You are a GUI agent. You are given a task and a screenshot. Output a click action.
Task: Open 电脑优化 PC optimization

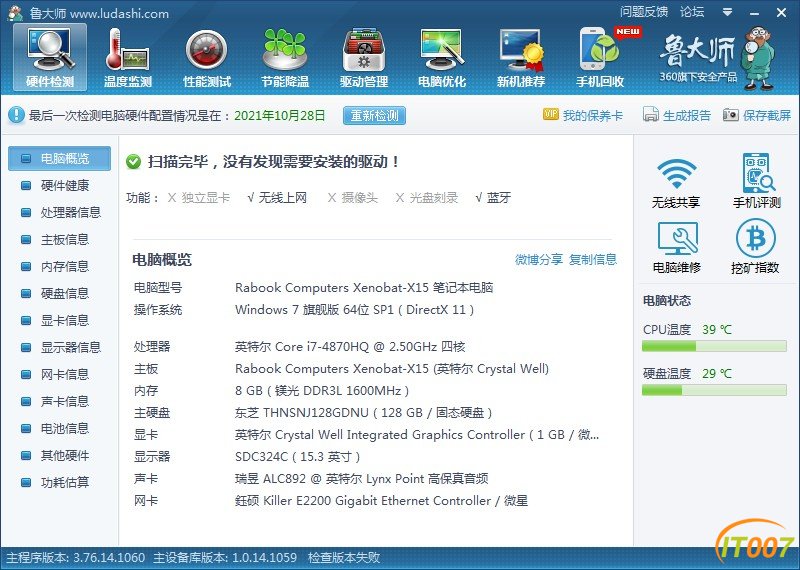point(442,58)
